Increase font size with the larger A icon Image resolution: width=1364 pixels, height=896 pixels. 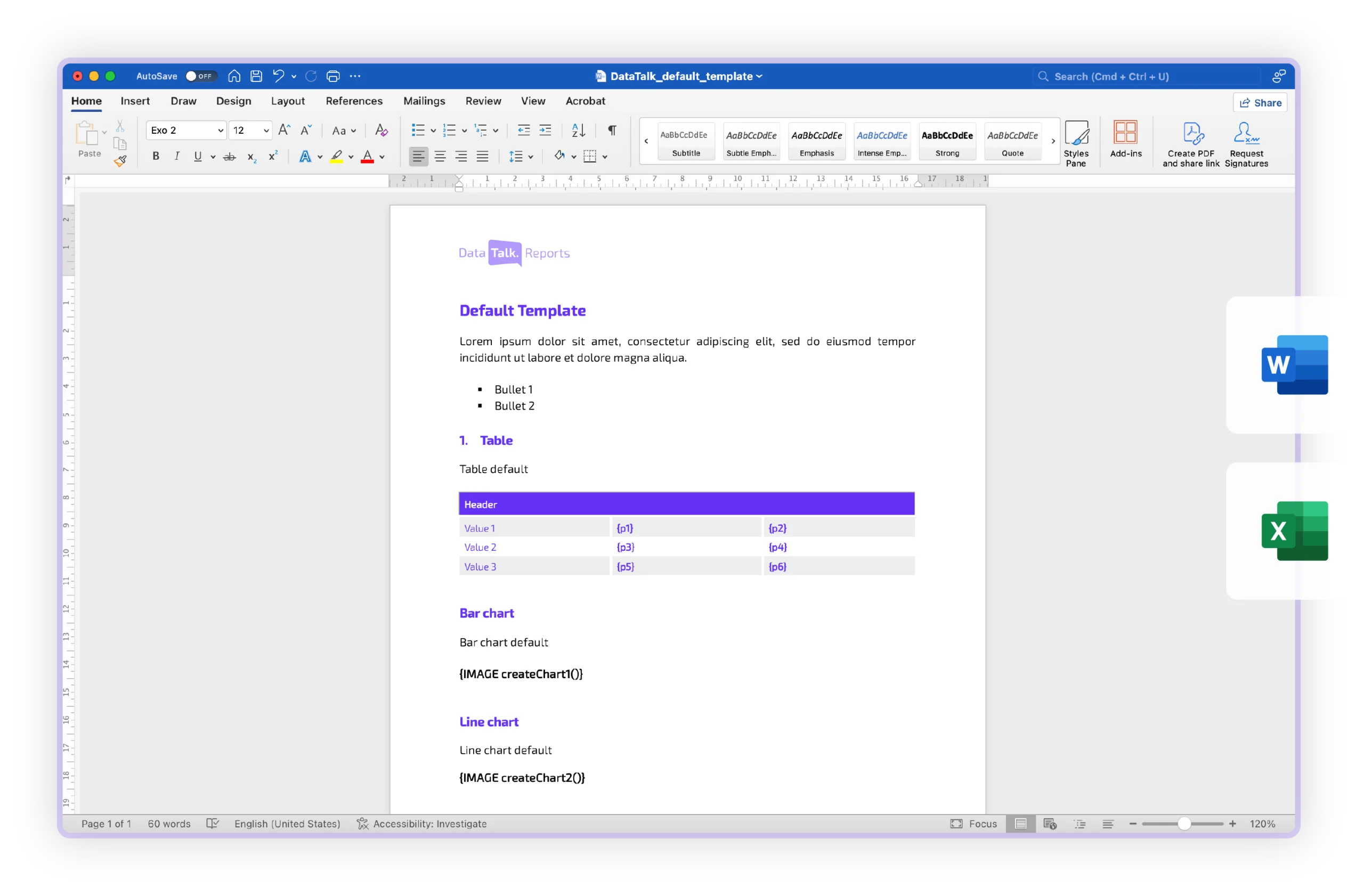pyautogui.click(x=285, y=130)
